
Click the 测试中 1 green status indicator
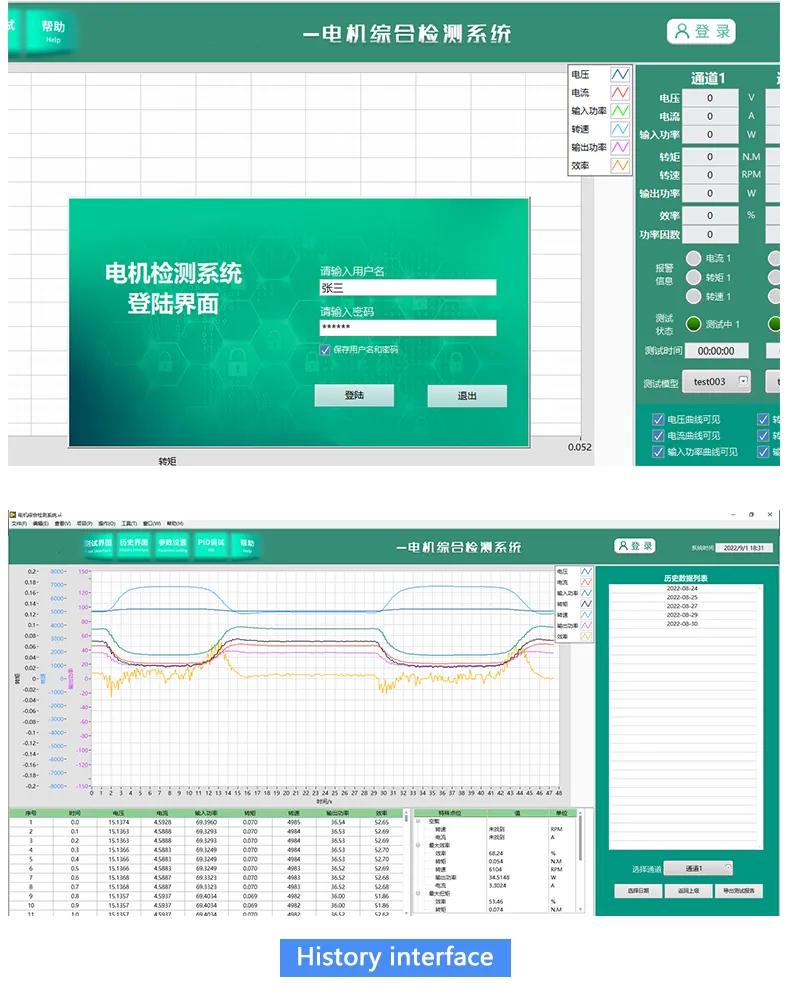693,324
